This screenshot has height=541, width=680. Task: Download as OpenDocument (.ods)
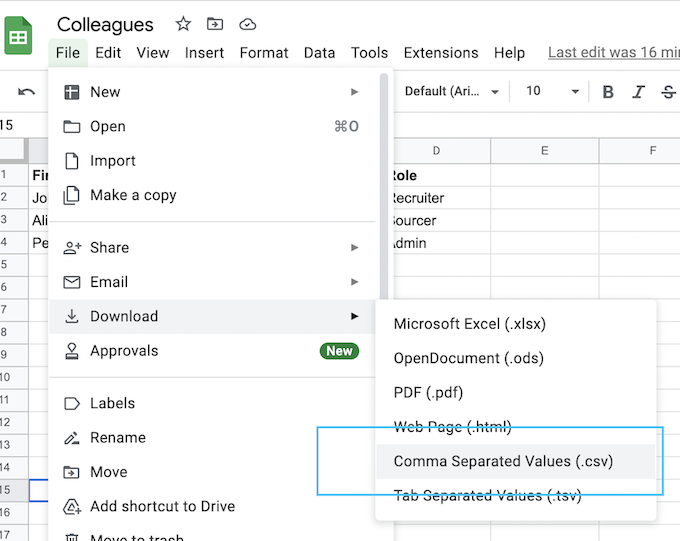coord(516,358)
